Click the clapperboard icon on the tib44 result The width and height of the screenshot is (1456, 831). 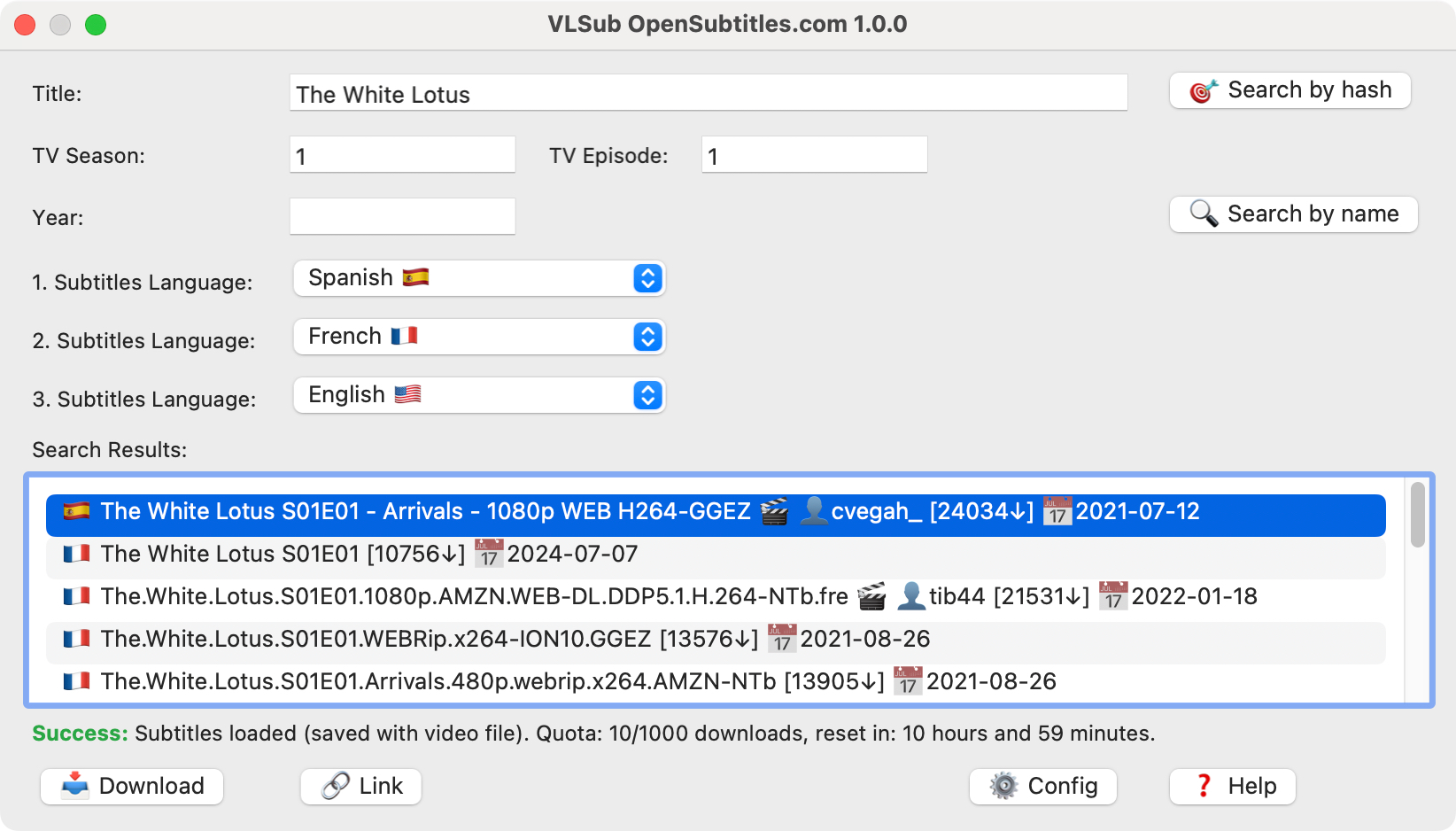pos(872,596)
